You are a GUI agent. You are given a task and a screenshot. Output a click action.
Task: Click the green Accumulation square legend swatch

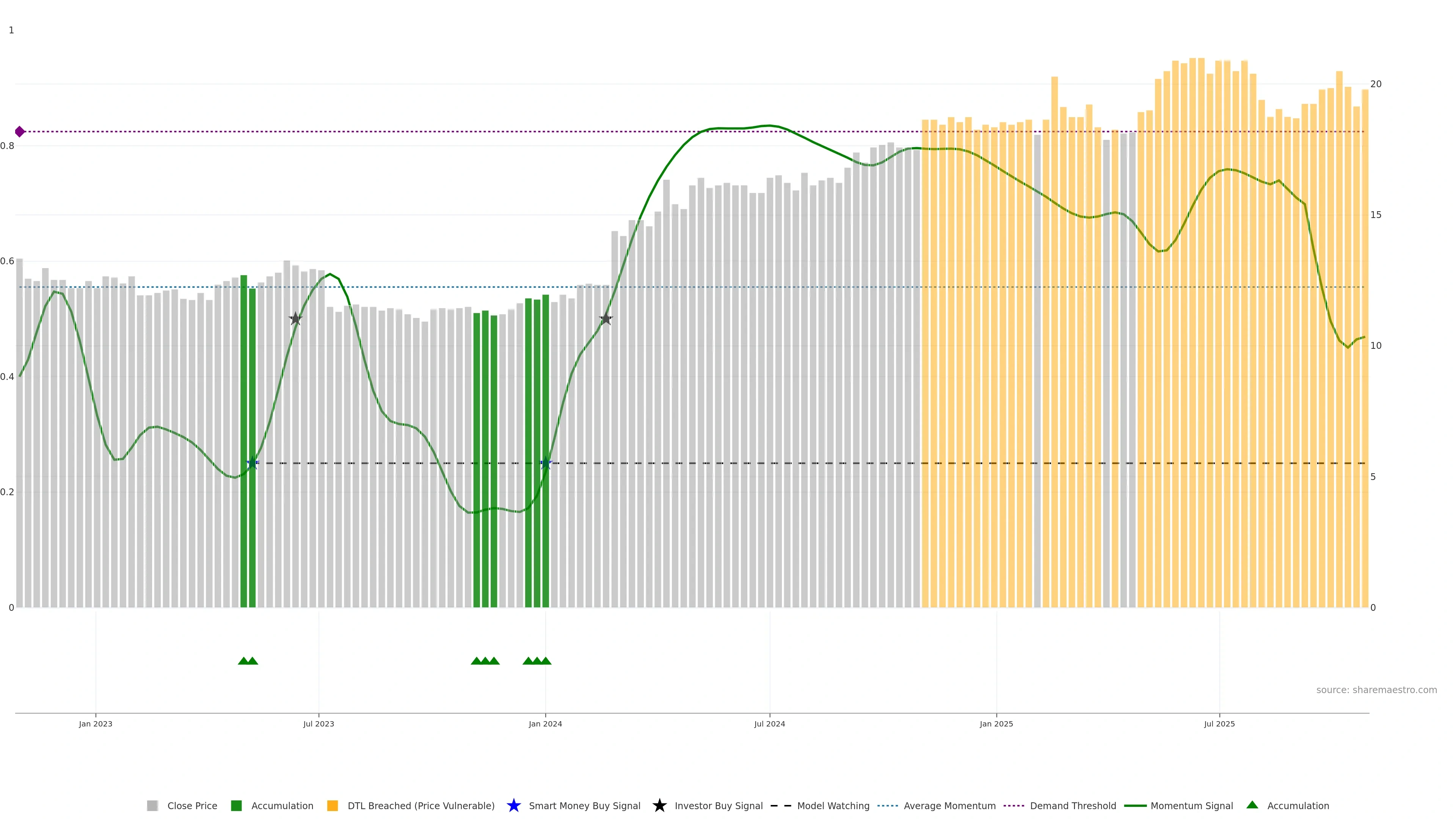236,806
